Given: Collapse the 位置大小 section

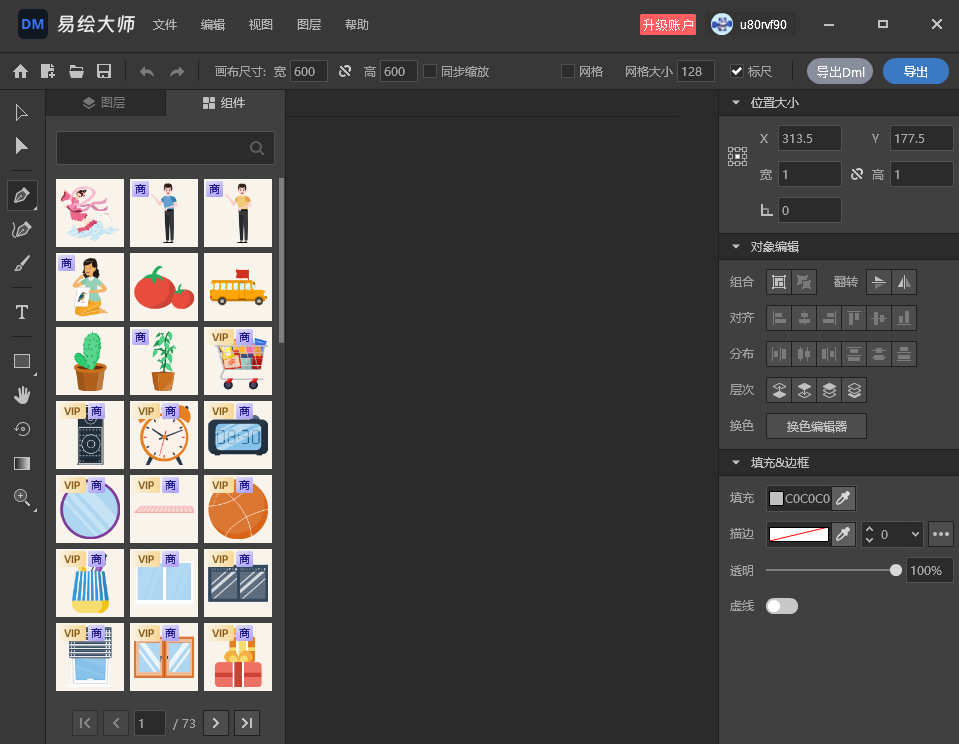Looking at the screenshot, I should pyautogui.click(x=736, y=103).
